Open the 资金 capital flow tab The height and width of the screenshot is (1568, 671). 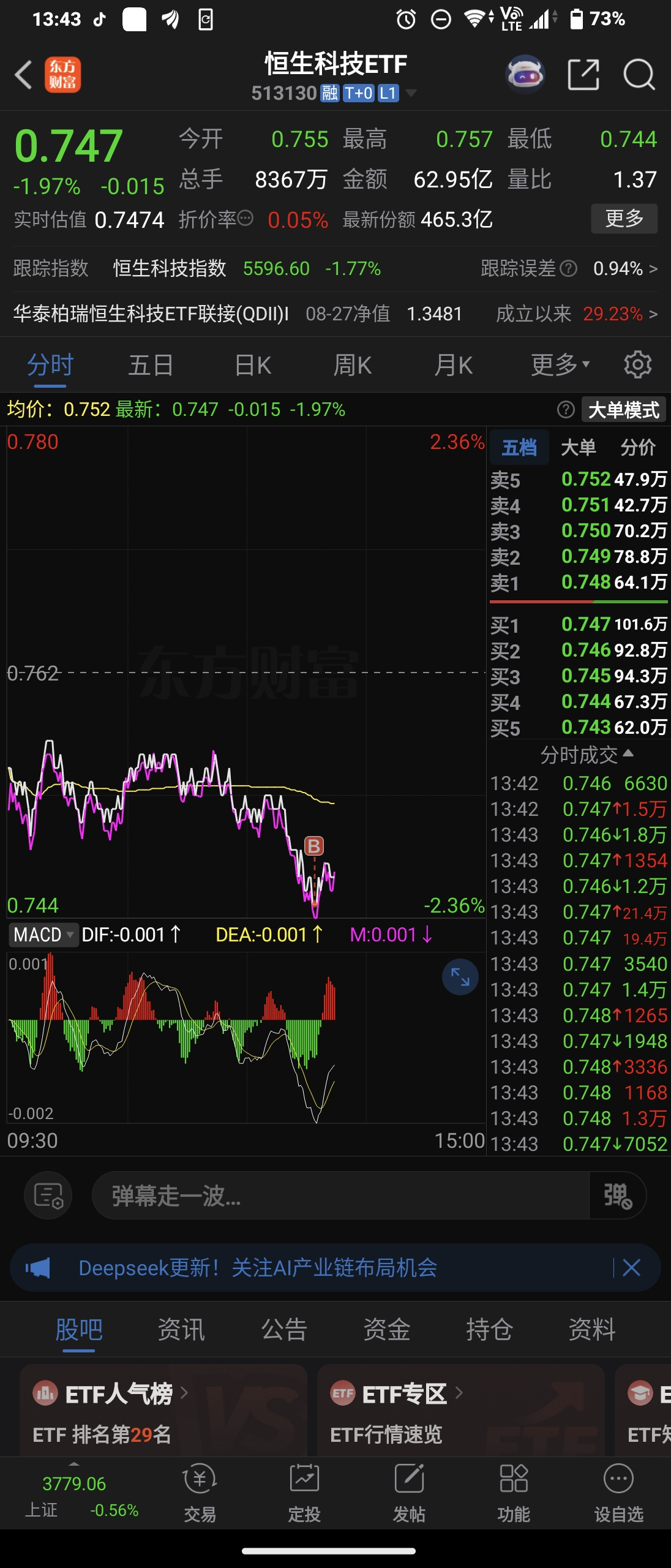tap(386, 1329)
